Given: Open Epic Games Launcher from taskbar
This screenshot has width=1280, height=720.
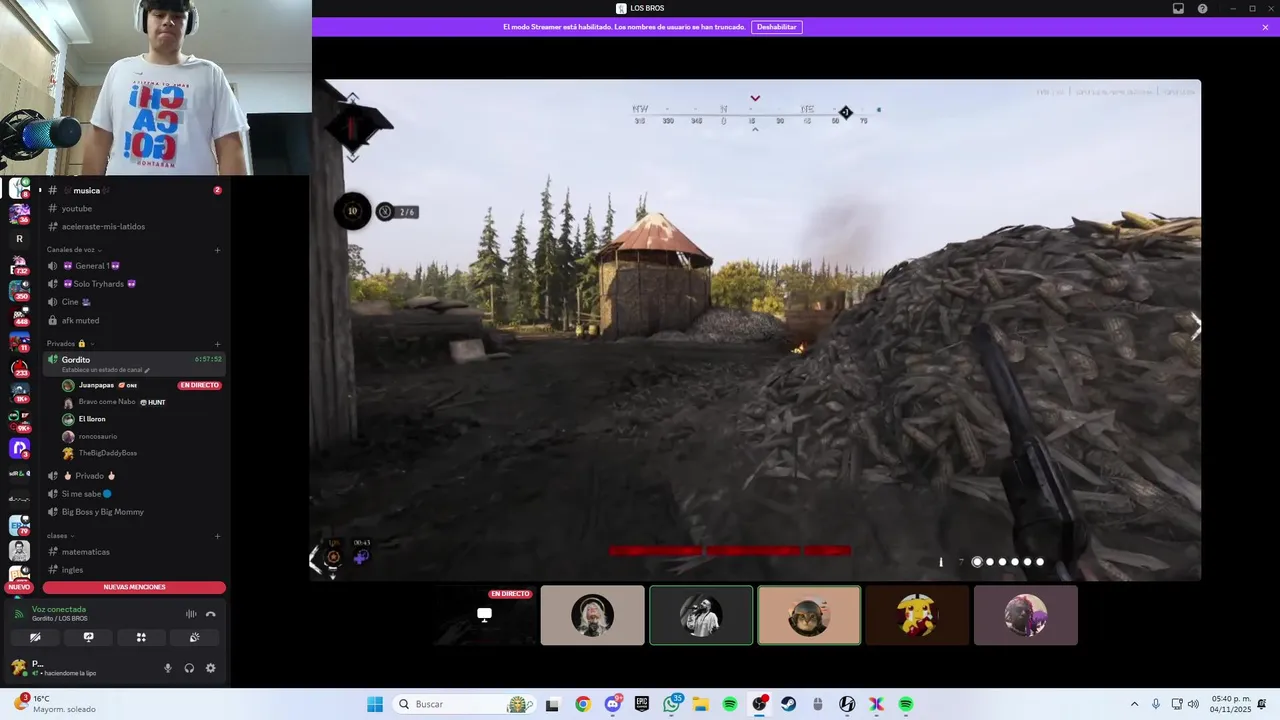Looking at the screenshot, I should tap(642, 704).
